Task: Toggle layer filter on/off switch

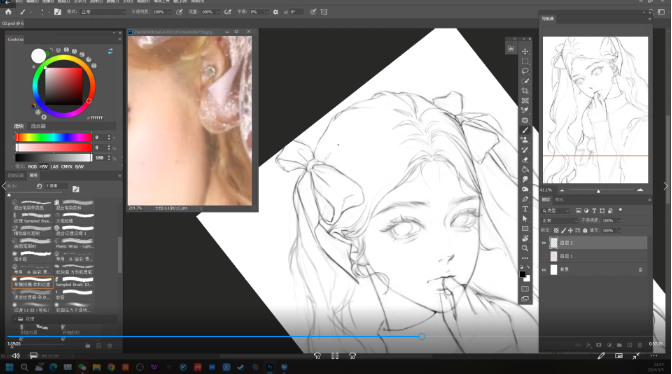Action: (620, 210)
